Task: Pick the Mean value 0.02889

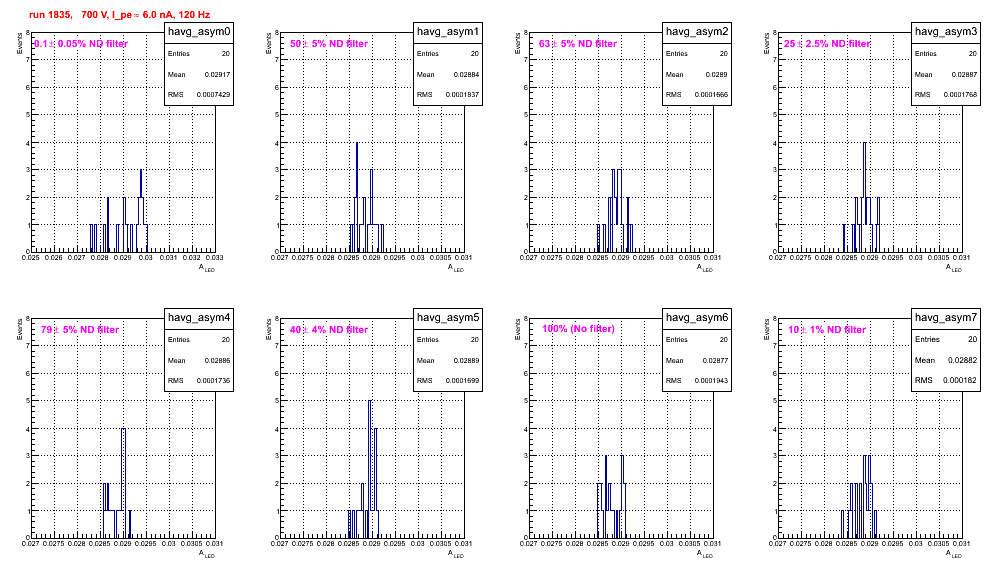Action: click(466, 360)
